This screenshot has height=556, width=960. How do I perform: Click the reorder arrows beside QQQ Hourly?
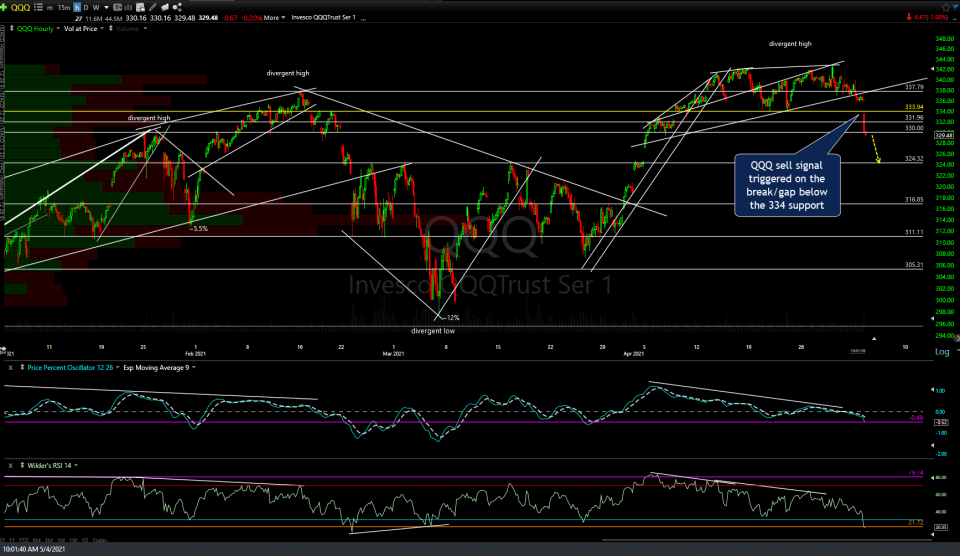(x=12, y=28)
